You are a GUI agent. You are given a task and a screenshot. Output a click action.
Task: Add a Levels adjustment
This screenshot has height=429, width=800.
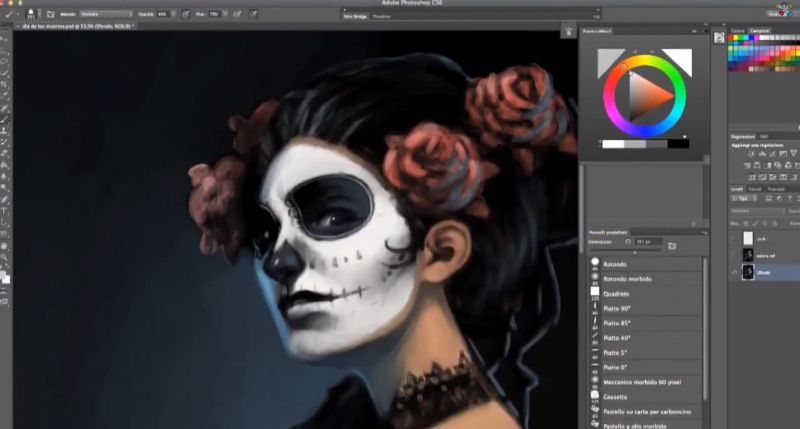point(762,154)
